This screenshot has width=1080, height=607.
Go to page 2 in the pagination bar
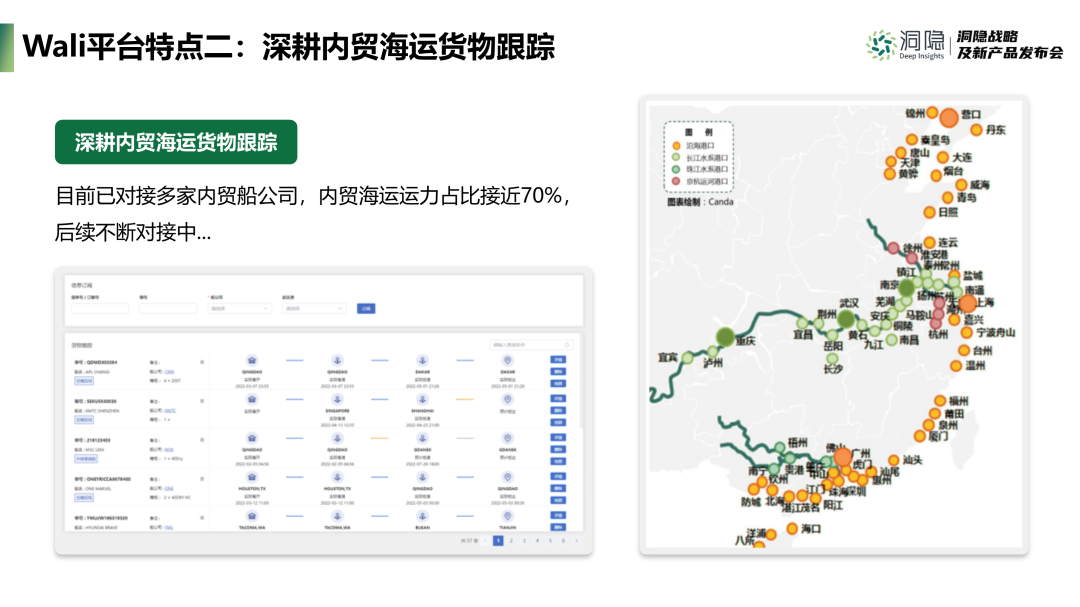pos(511,540)
